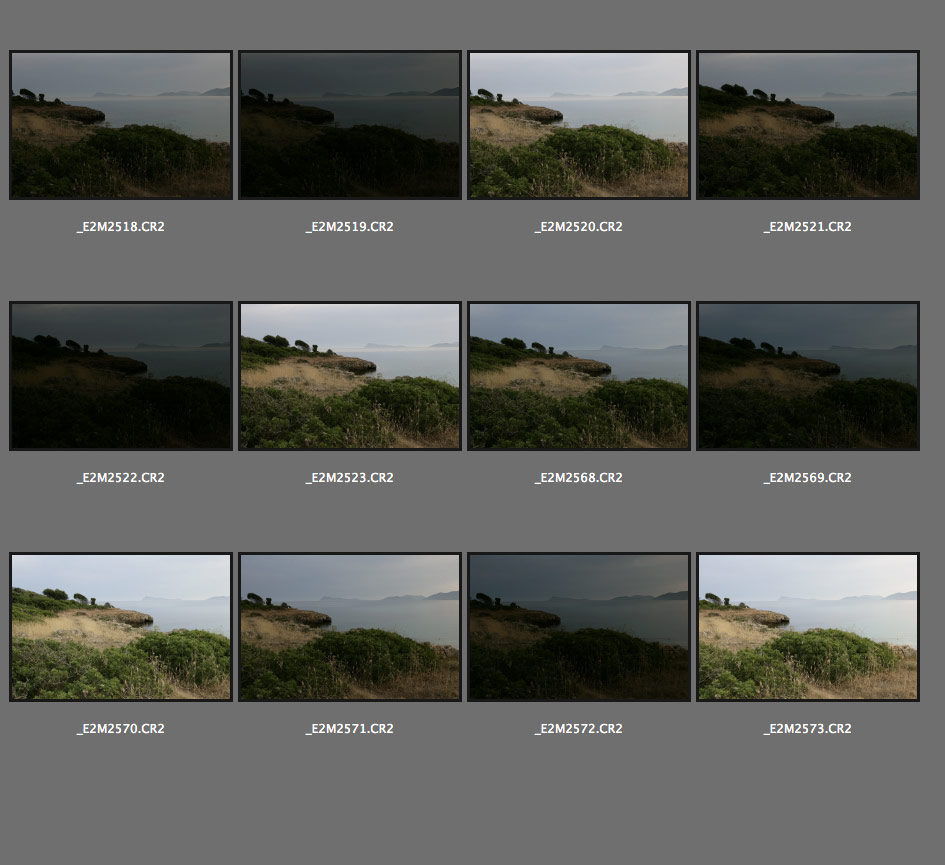Image resolution: width=945 pixels, height=865 pixels.
Task: Click the _E2M2520.CR2 filename text
Action: pos(579,227)
